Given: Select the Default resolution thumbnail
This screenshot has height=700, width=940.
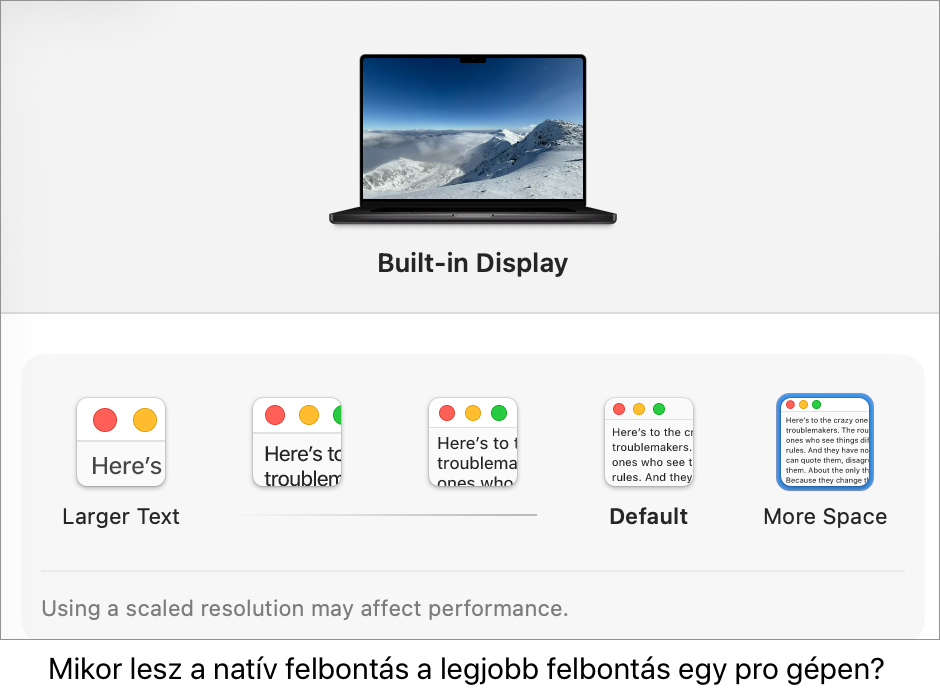Looking at the screenshot, I should click(x=649, y=442).
